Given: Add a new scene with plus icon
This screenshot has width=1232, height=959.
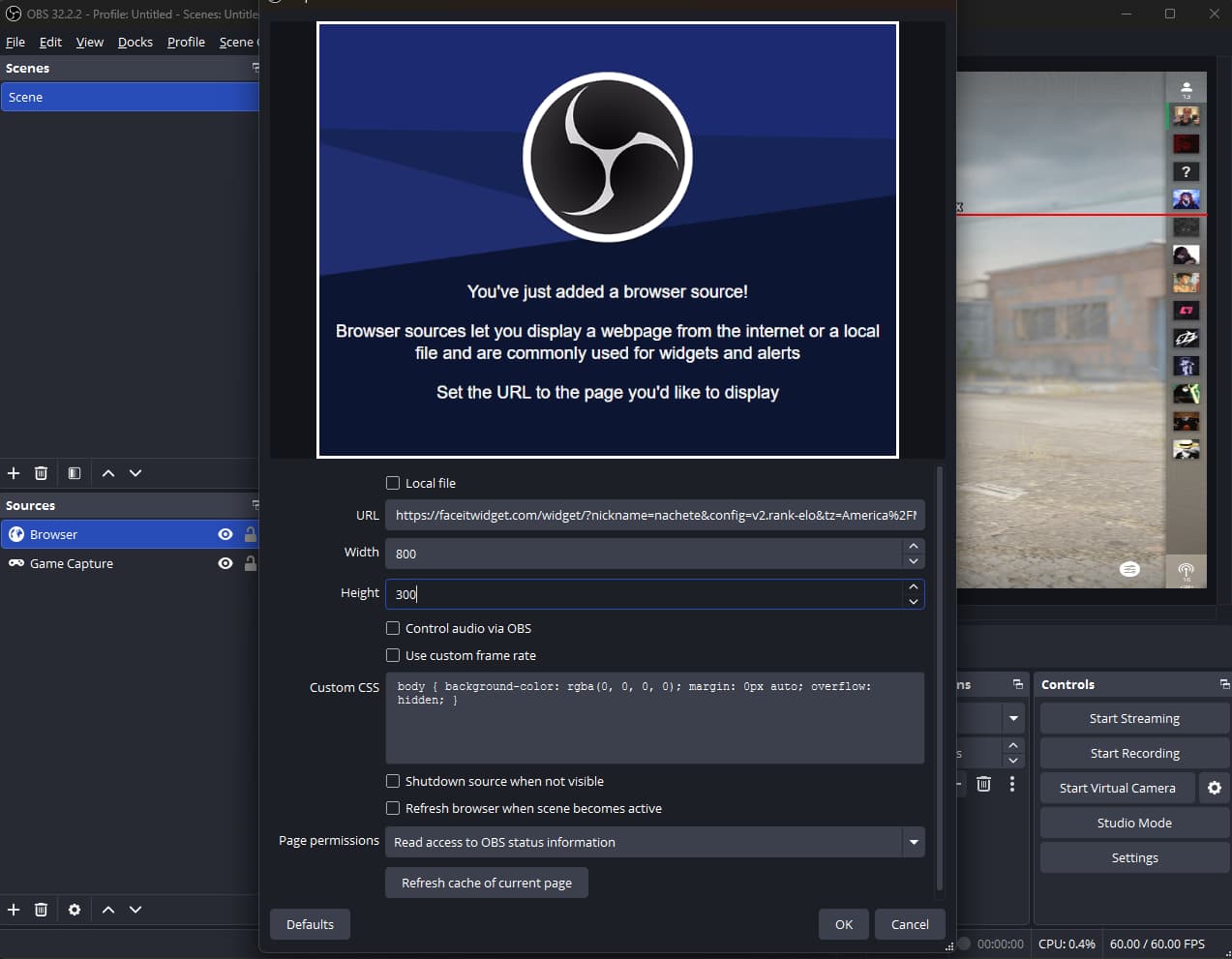Looking at the screenshot, I should [14, 473].
